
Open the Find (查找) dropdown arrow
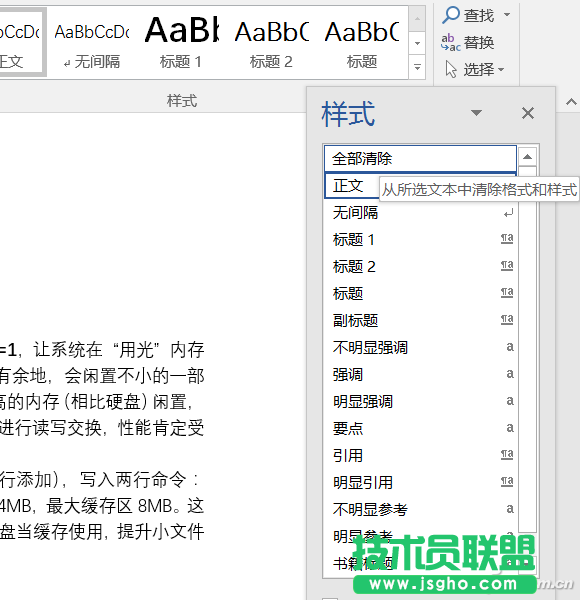pos(507,15)
